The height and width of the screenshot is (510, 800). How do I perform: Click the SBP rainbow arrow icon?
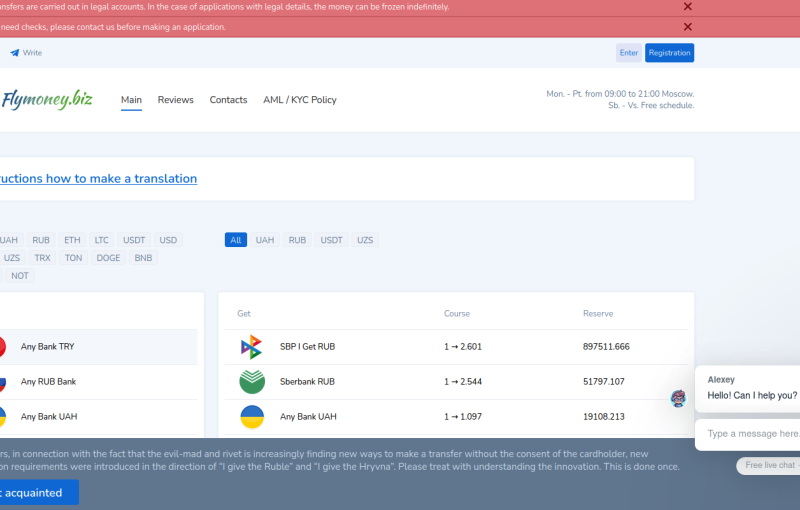pyautogui.click(x=251, y=347)
